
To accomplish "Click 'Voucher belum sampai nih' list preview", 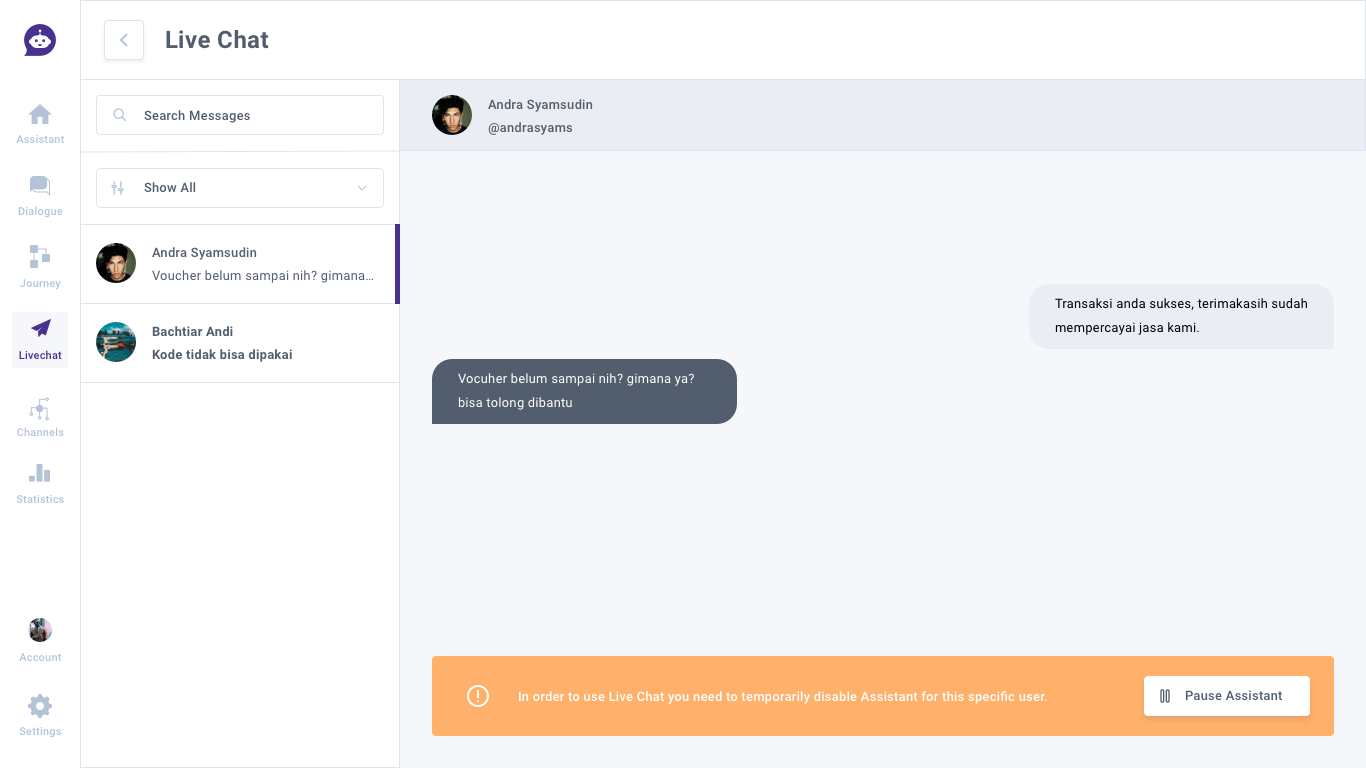I will [x=263, y=275].
